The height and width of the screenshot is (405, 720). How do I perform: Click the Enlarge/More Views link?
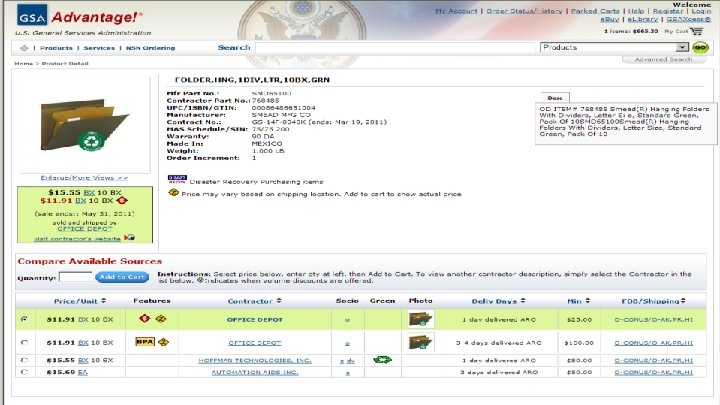coord(84,178)
